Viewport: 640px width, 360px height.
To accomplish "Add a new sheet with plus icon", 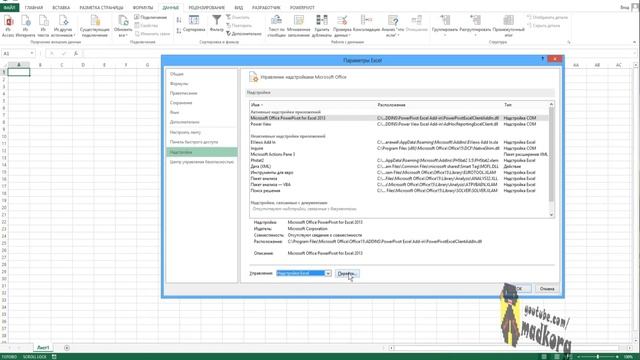I will click(67, 348).
